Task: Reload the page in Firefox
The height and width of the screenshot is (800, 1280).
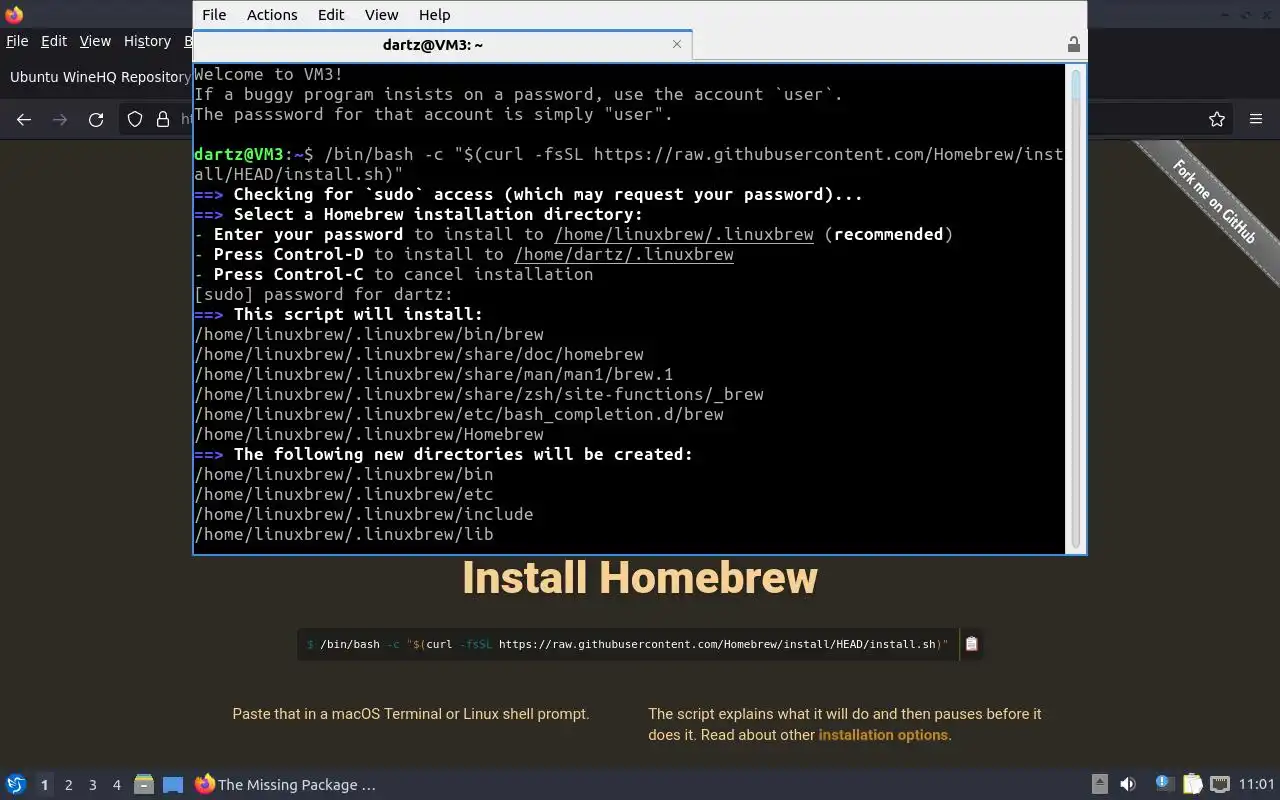Action: 96,119
